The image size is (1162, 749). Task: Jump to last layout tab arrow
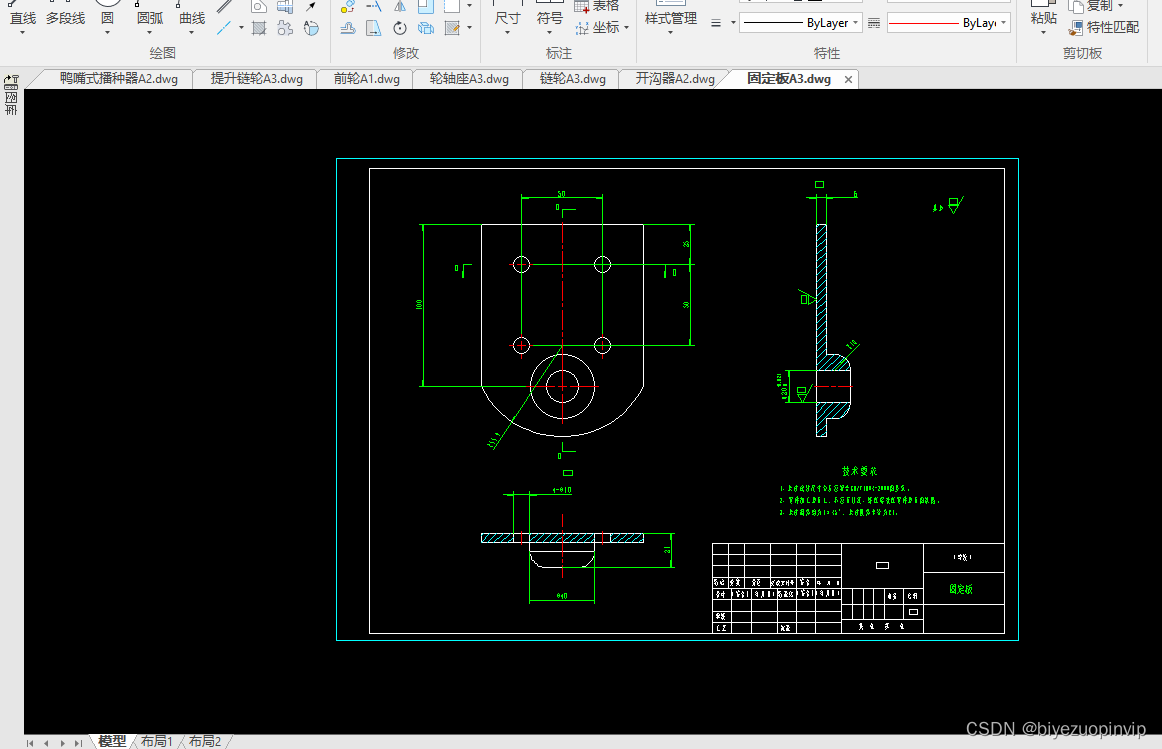coord(79,743)
